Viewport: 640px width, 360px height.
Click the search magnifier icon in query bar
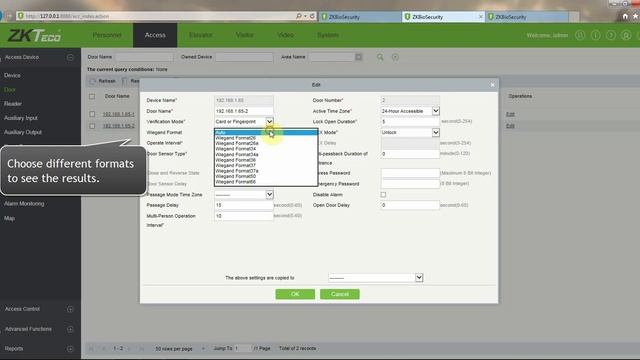(380, 57)
